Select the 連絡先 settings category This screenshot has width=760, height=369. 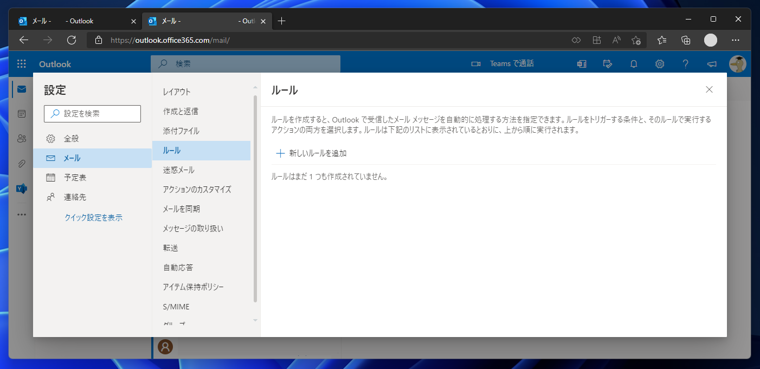coord(92,197)
